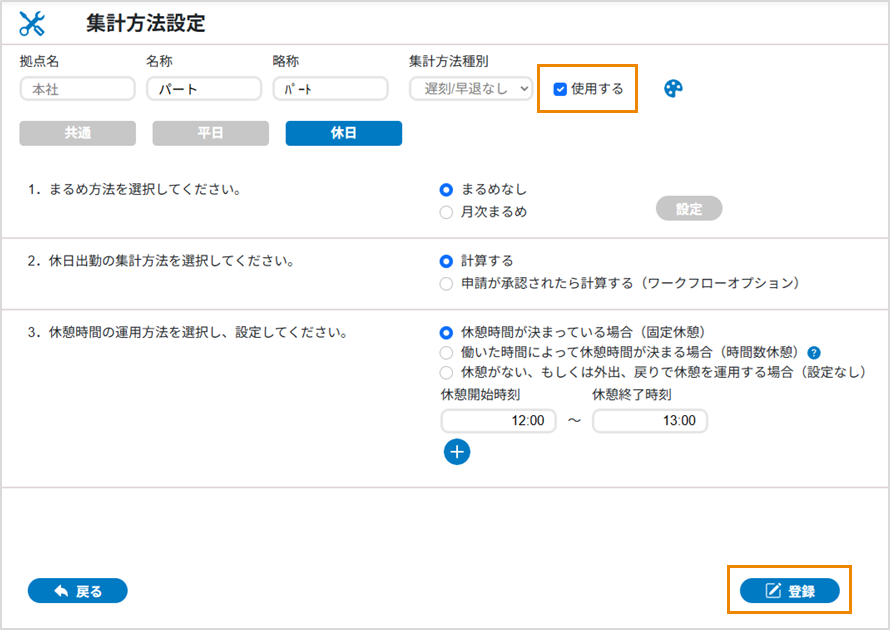This screenshot has width=890, height=630.
Task: Click the gray 設定 button
Action: coord(688,209)
